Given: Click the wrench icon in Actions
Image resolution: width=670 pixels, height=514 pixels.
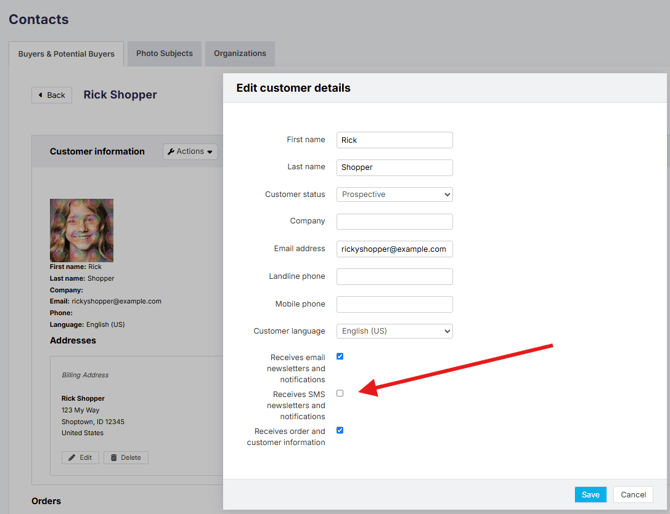Looking at the screenshot, I should point(171,151).
